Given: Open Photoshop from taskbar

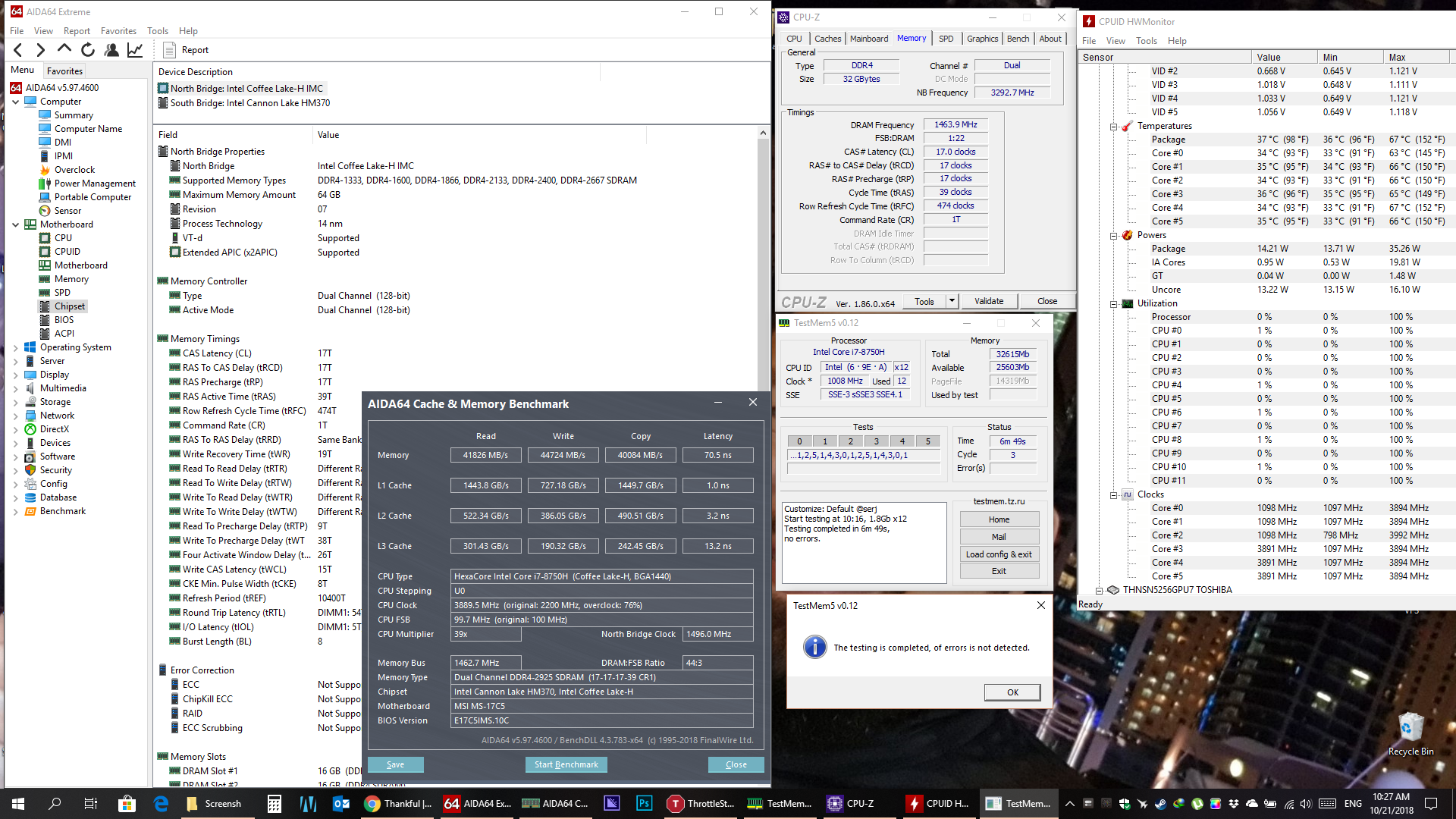Looking at the screenshot, I should coord(644,804).
